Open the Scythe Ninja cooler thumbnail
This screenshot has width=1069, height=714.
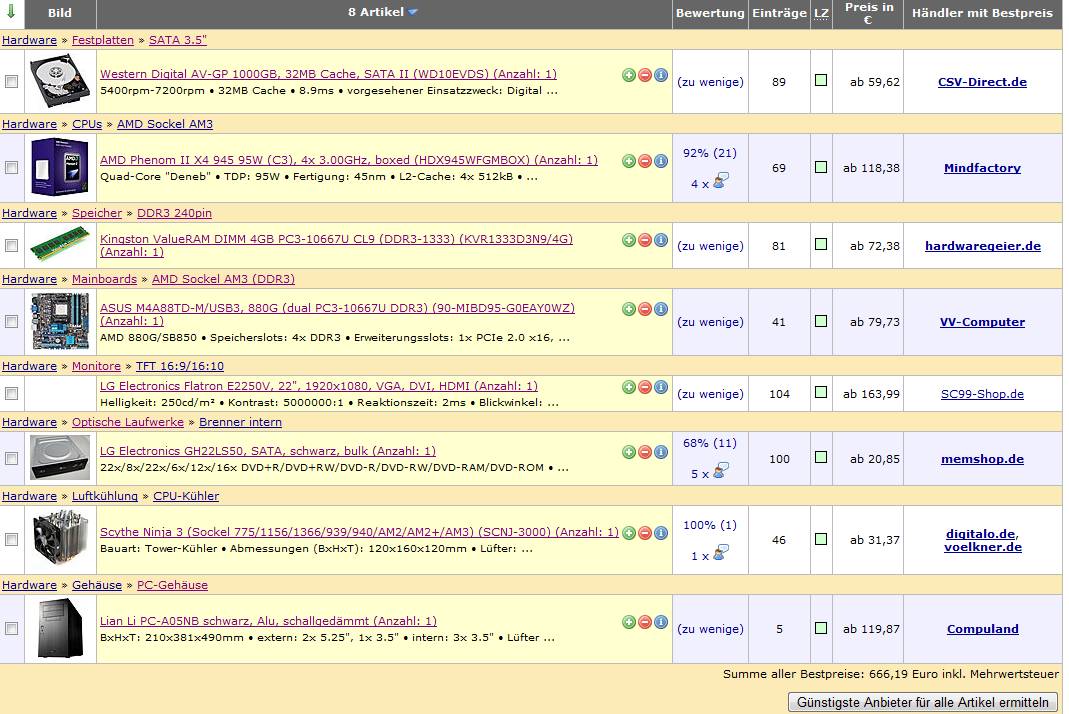click(60, 539)
